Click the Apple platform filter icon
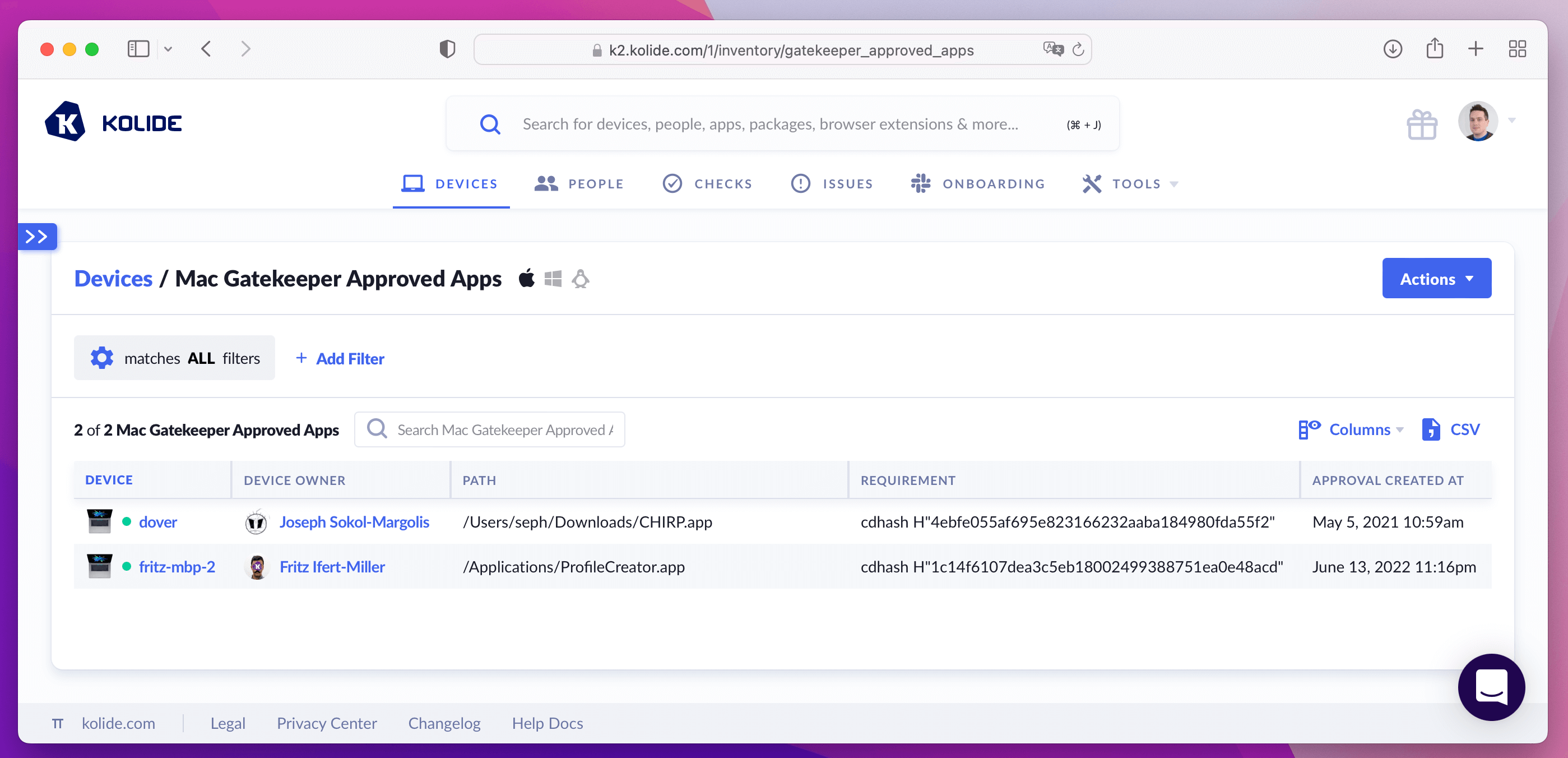1568x758 pixels. pyautogui.click(x=527, y=279)
